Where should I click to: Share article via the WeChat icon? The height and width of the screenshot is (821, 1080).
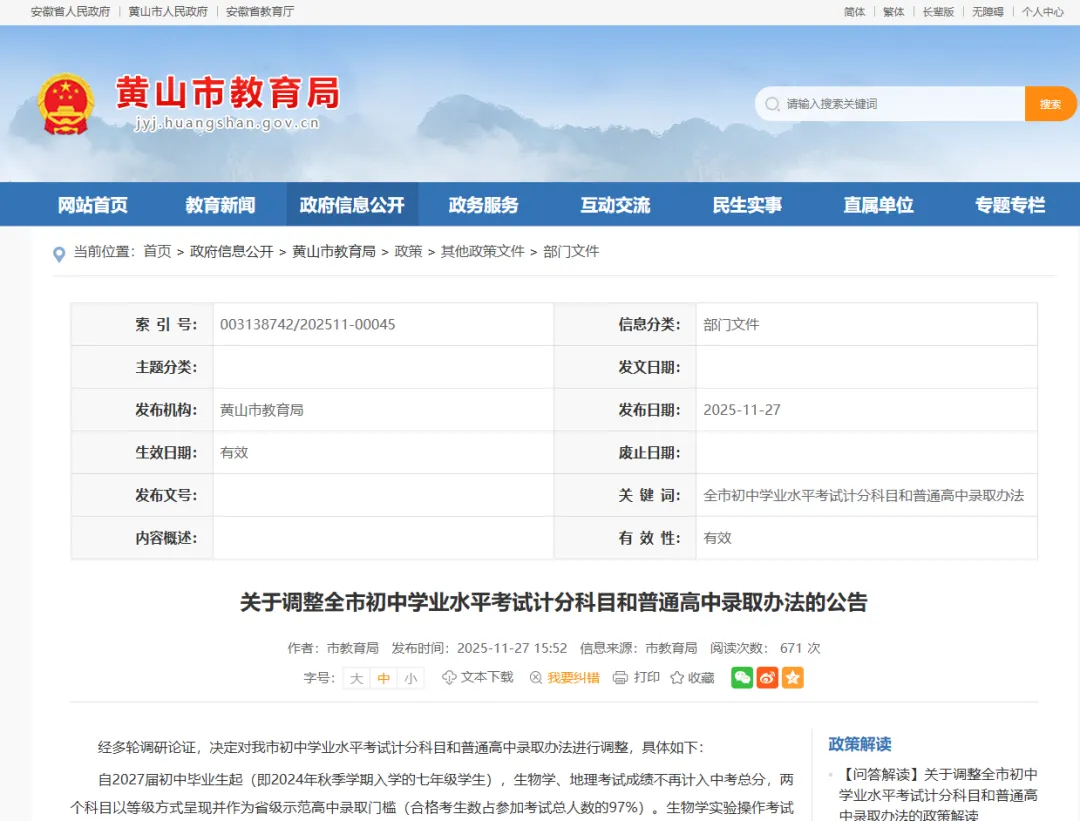coord(741,677)
